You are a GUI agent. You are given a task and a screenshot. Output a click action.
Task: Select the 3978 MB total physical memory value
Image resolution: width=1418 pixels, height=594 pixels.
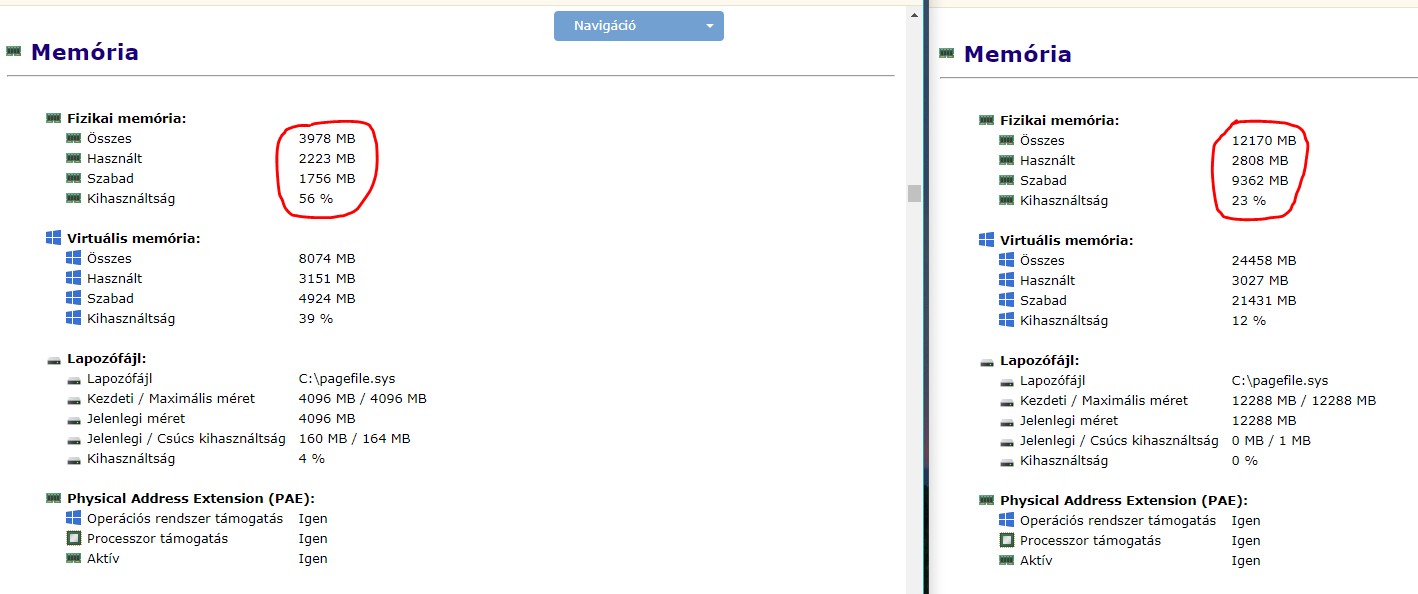click(327, 138)
